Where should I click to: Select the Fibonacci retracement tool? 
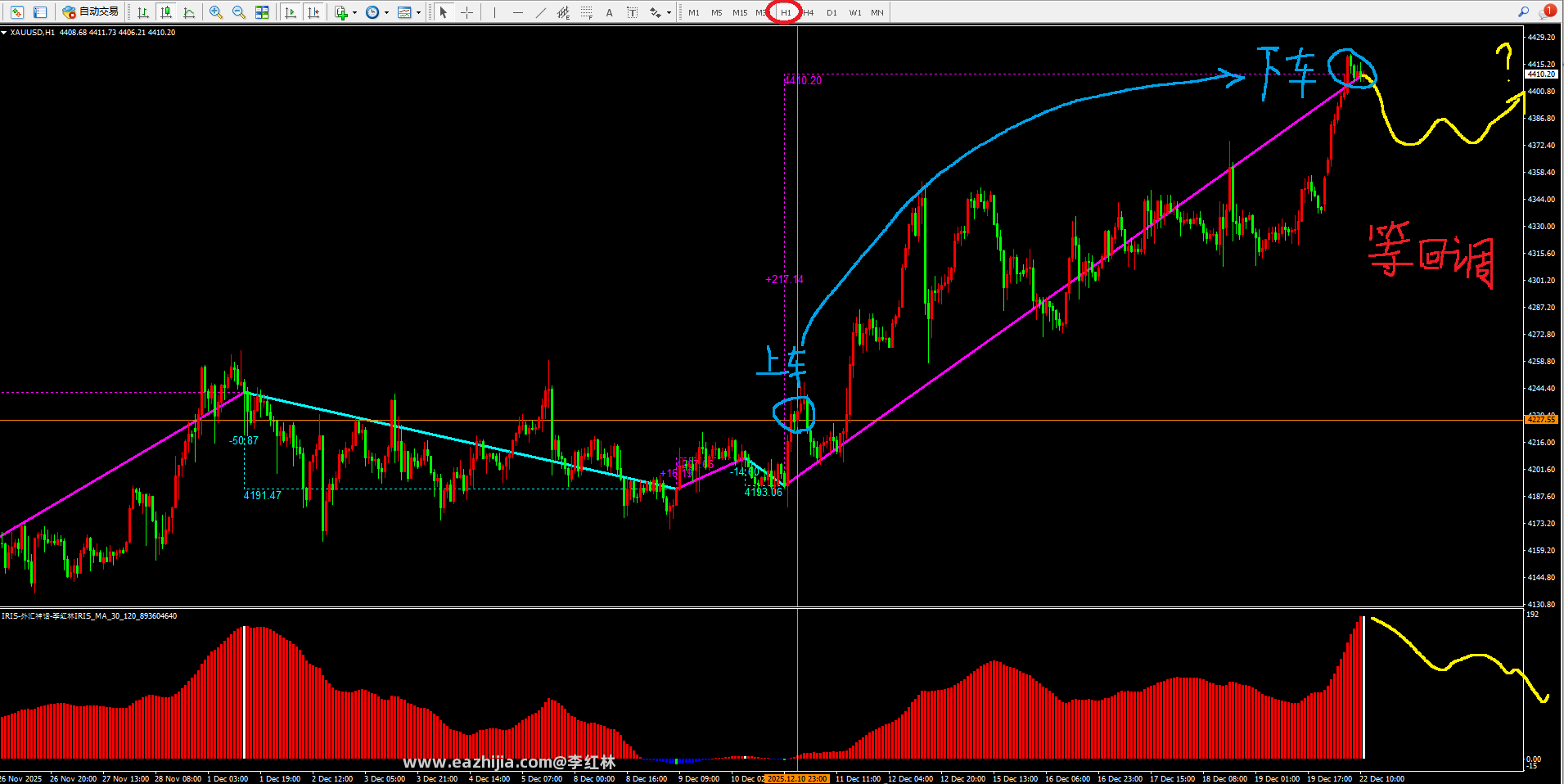(586, 12)
